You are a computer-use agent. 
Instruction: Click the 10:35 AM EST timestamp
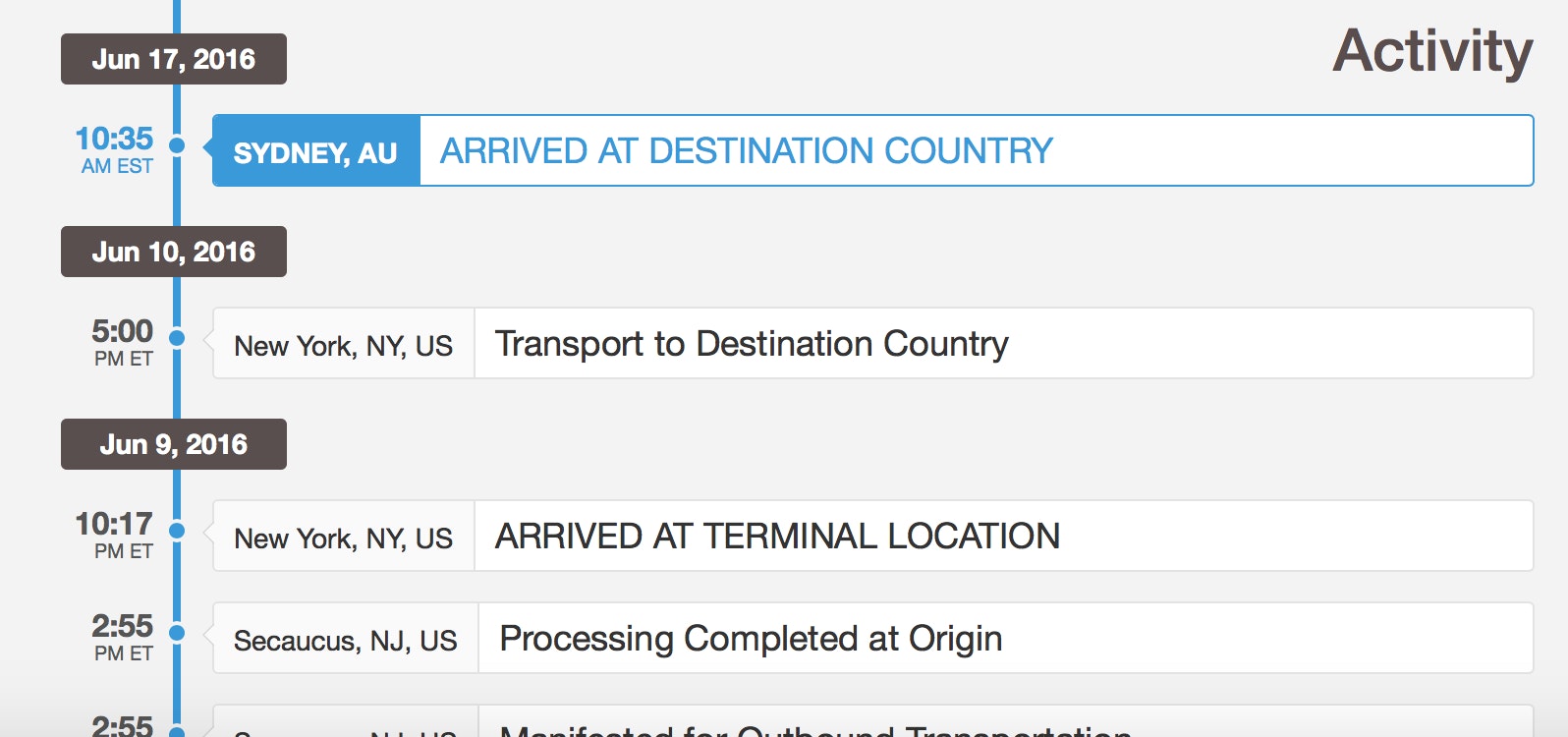pos(115,149)
